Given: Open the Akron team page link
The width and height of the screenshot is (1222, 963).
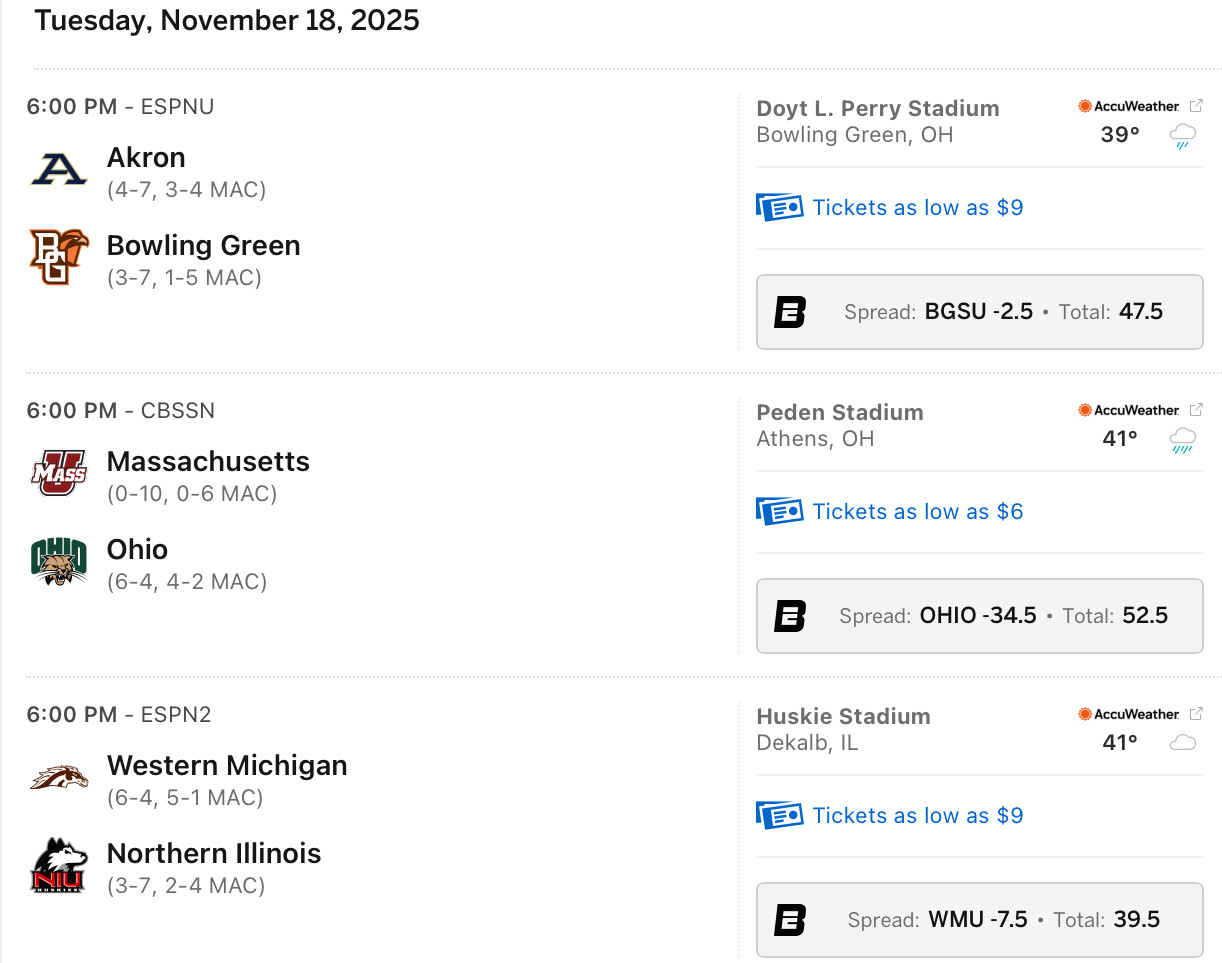Looking at the screenshot, I should click(x=146, y=158).
